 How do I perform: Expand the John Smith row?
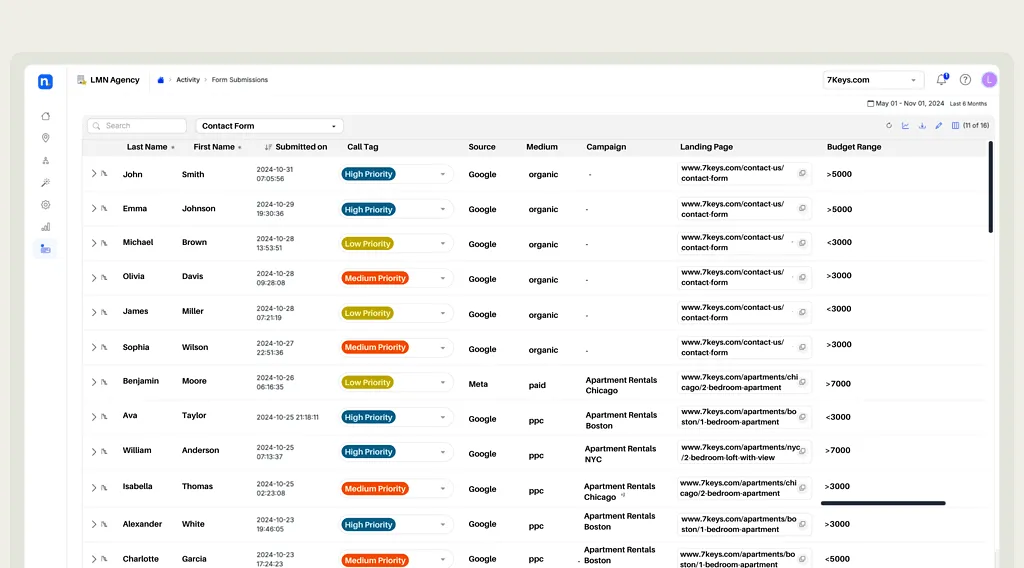coord(93,174)
